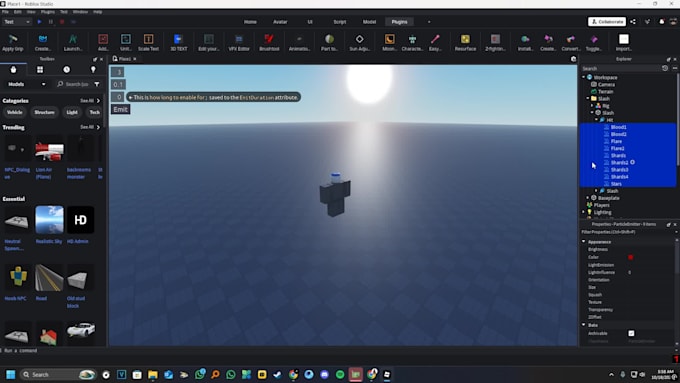
Task: Open the Models category dropdown in Toolbox
Action: (26, 84)
